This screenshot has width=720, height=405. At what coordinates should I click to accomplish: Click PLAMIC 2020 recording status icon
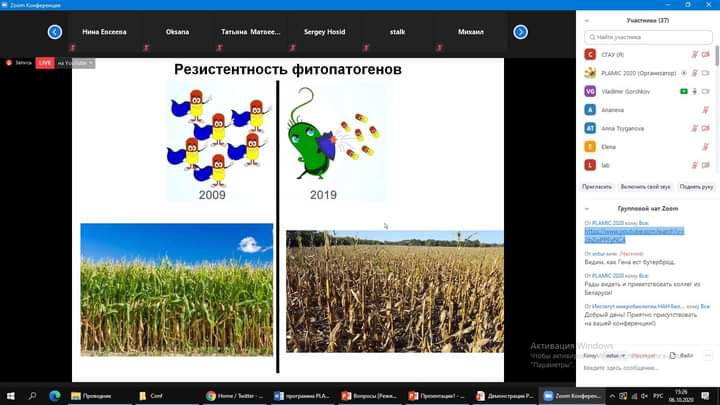click(x=684, y=73)
